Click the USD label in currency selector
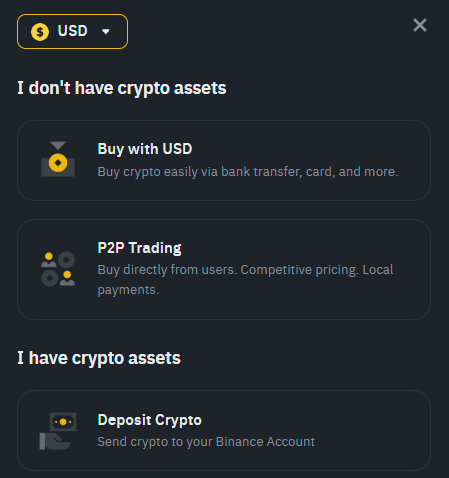This screenshot has width=449, height=478. [x=72, y=31]
